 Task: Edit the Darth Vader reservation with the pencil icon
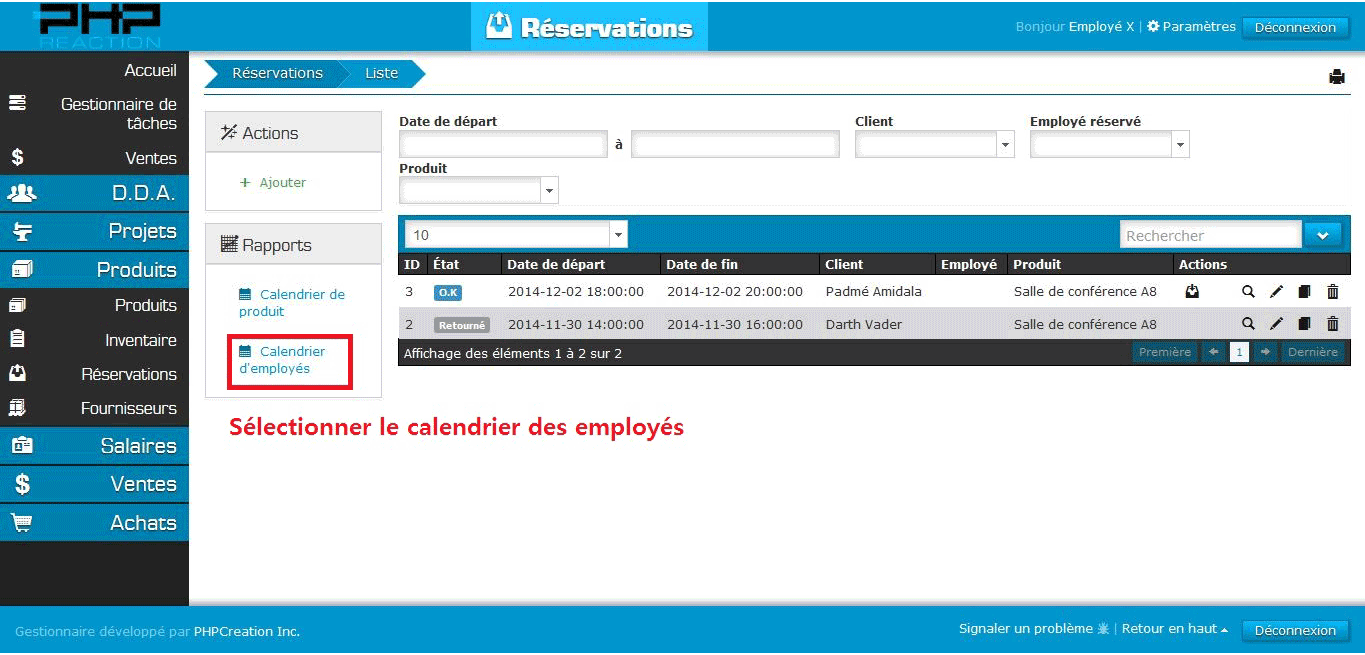click(x=1276, y=324)
